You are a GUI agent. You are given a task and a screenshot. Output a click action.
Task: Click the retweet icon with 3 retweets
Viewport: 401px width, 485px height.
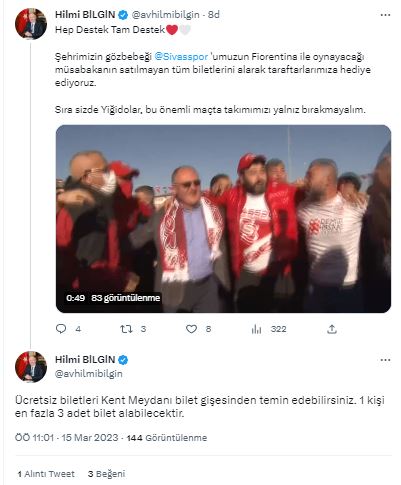[126, 329]
